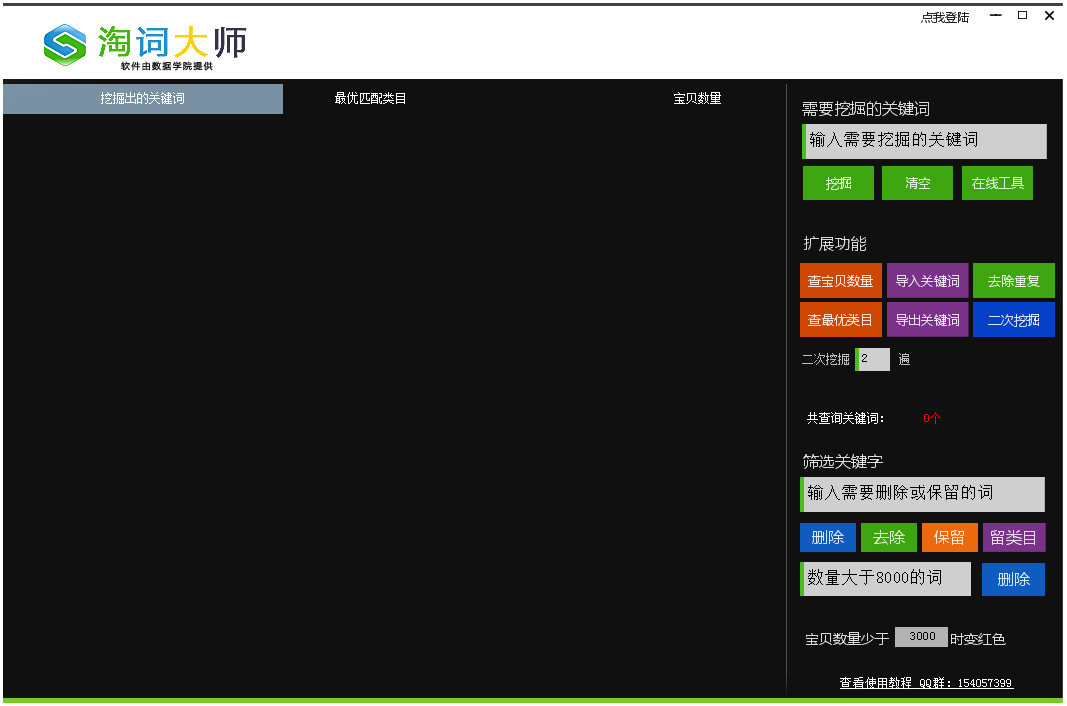Focus the keyword to dig input field
1067x706 pixels.
coord(925,141)
